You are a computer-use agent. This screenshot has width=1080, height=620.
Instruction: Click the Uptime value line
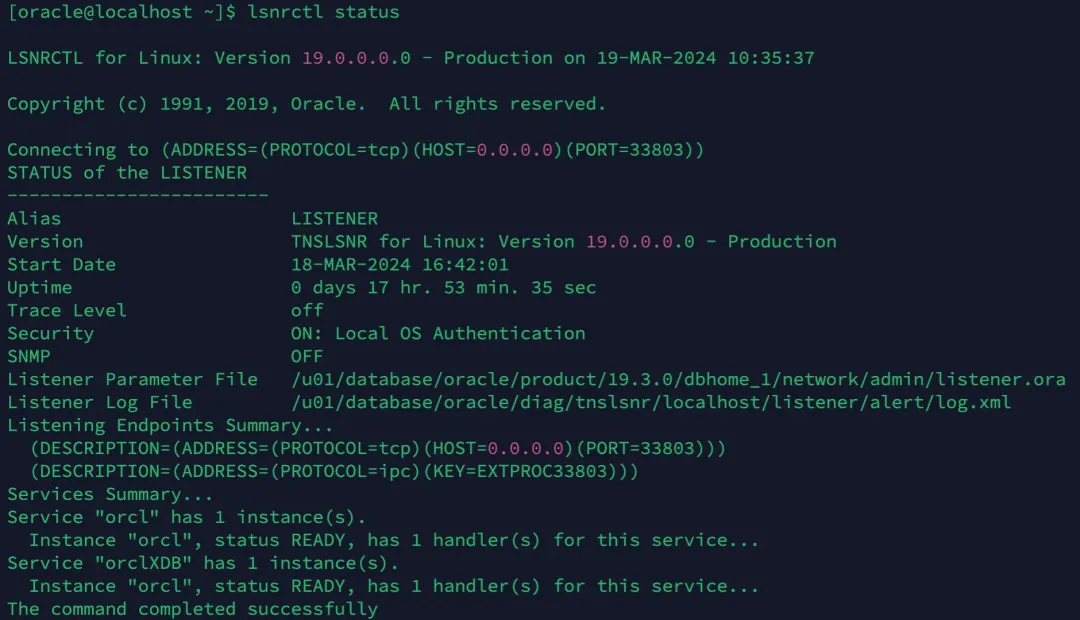point(443,288)
